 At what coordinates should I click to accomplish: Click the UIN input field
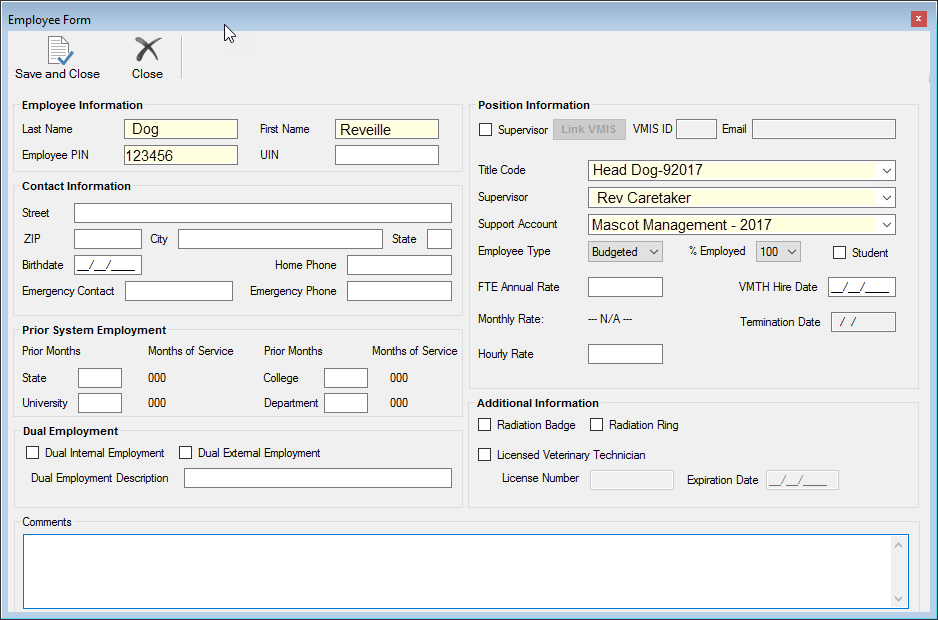386,155
